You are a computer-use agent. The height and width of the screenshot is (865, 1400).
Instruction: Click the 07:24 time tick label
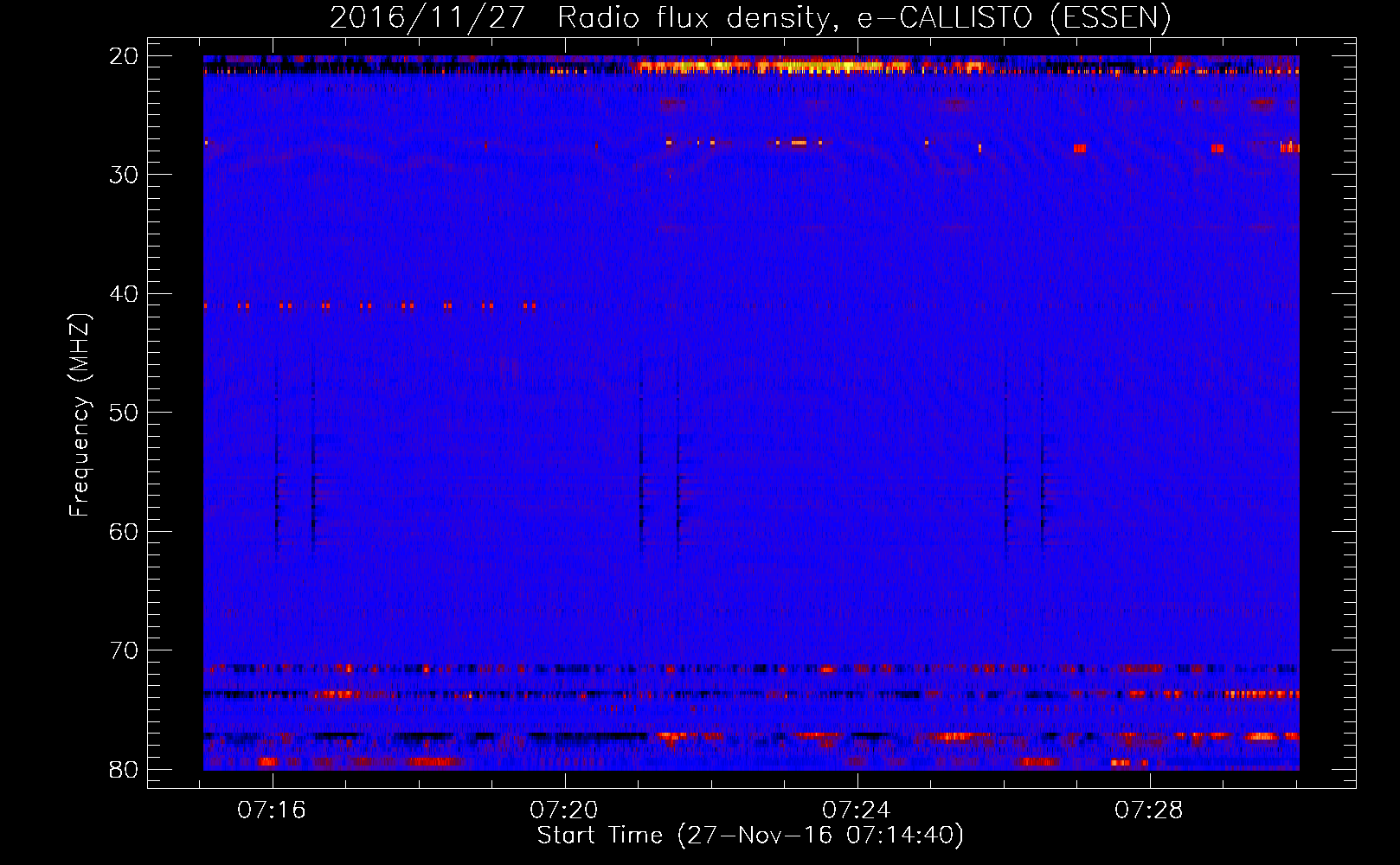click(857, 811)
